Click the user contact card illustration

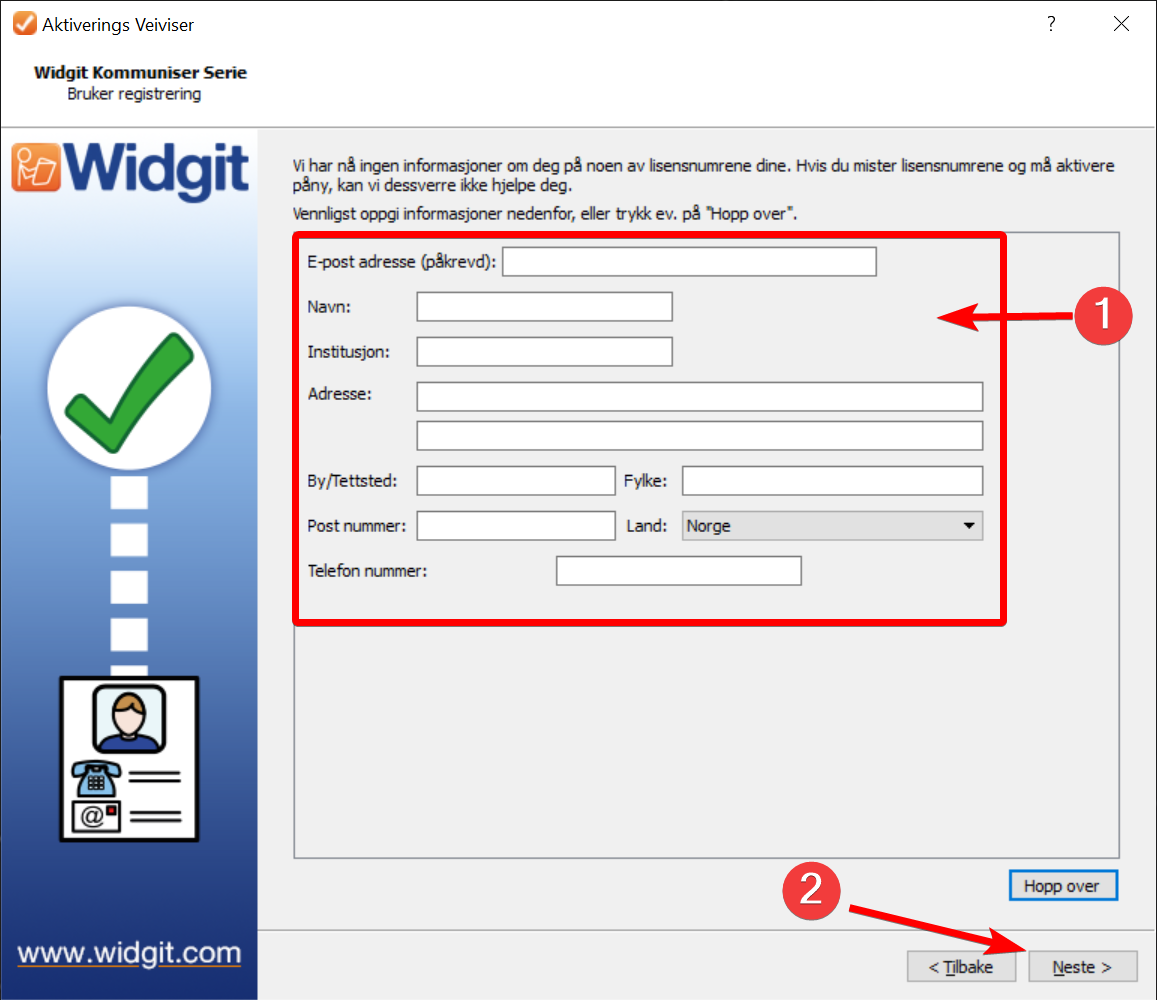(x=129, y=759)
